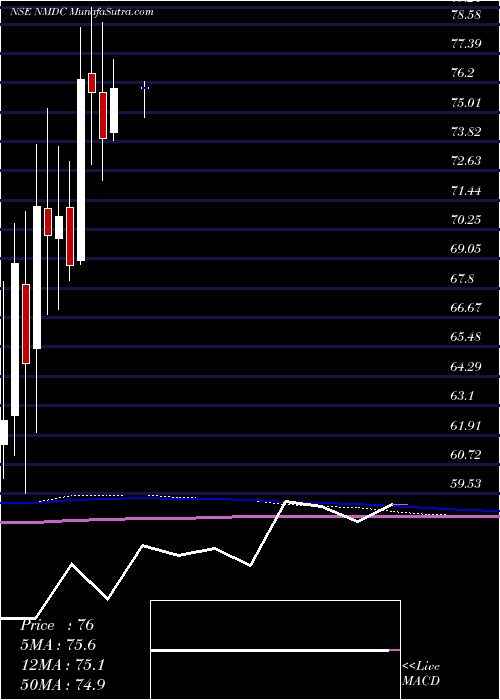
Task: Click the 71.44 price axis label
Action: tap(465, 191)
